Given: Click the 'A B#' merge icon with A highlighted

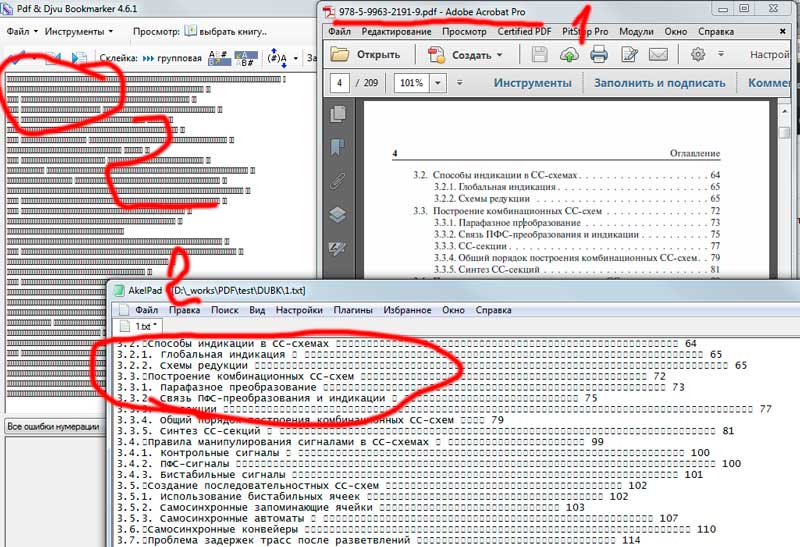Looking at the screenshot, I should (x=245, y=58).
